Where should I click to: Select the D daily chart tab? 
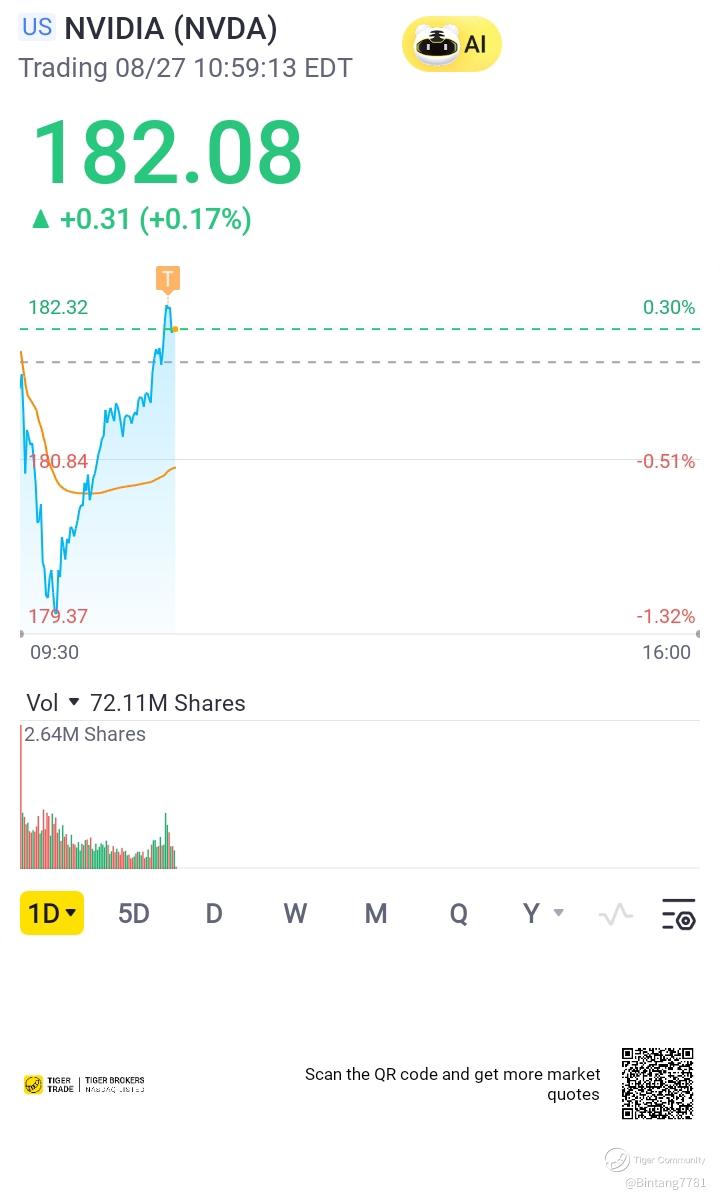214,913
